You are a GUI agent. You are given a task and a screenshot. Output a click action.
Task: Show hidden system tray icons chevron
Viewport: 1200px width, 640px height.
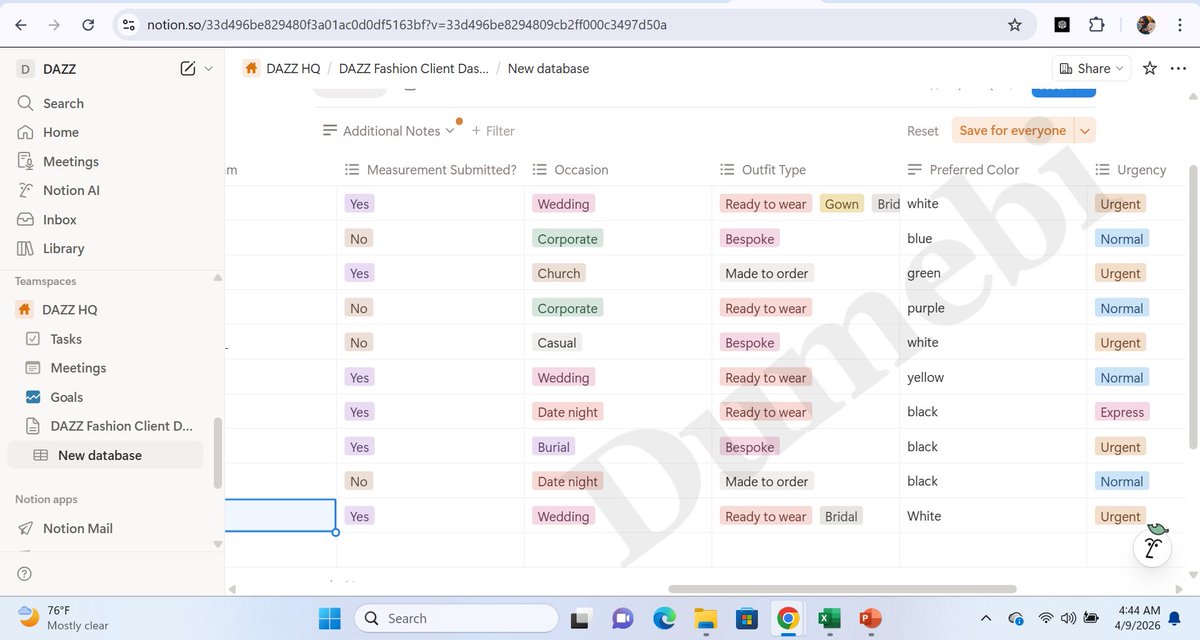click(x=986, y=618)
